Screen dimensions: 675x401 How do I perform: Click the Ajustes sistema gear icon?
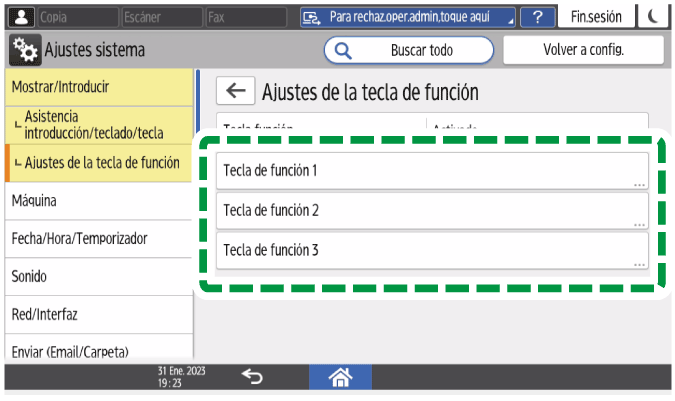point(24,50)
